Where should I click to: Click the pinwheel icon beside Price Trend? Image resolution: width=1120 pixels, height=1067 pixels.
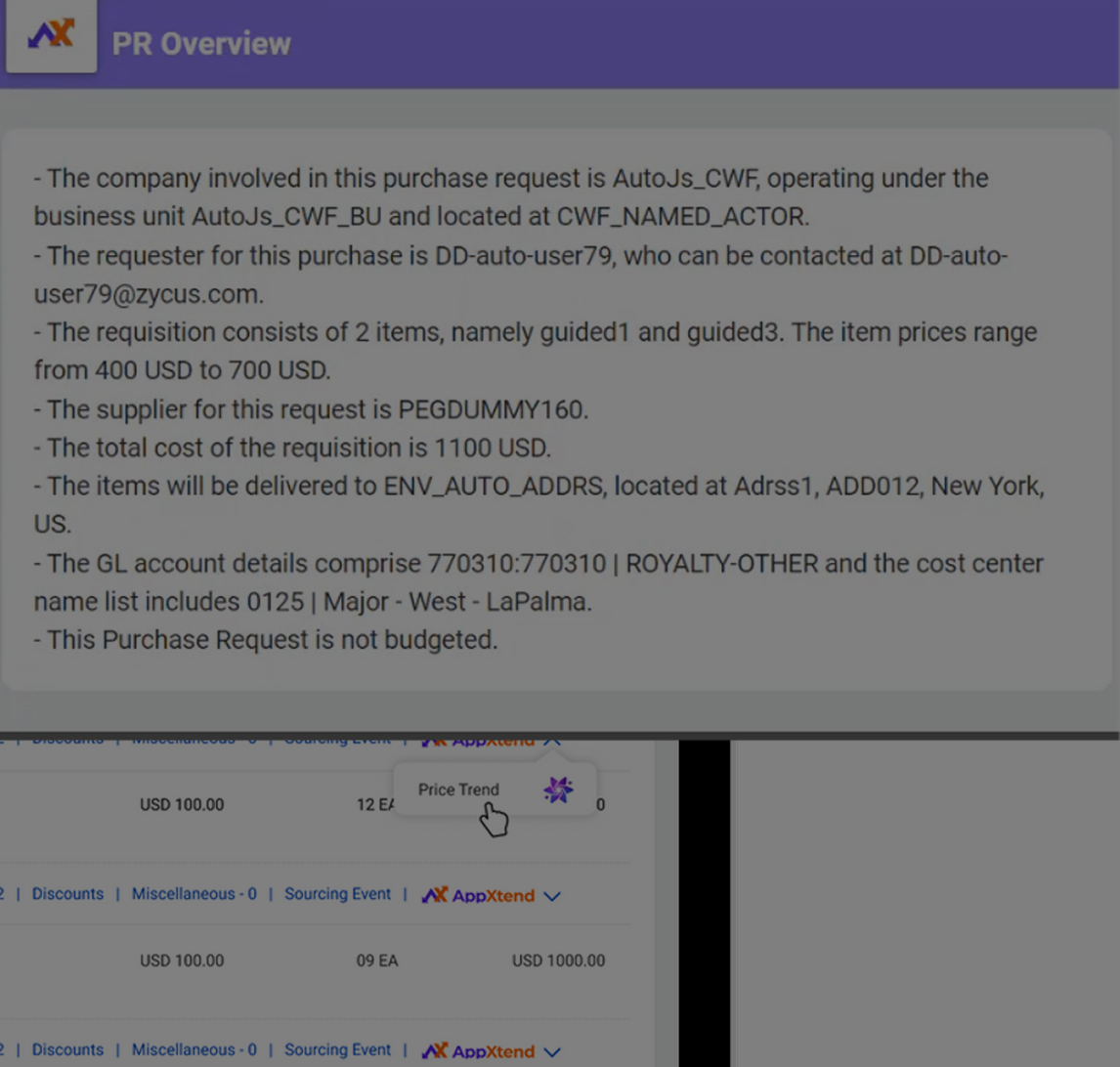point(558,790)
